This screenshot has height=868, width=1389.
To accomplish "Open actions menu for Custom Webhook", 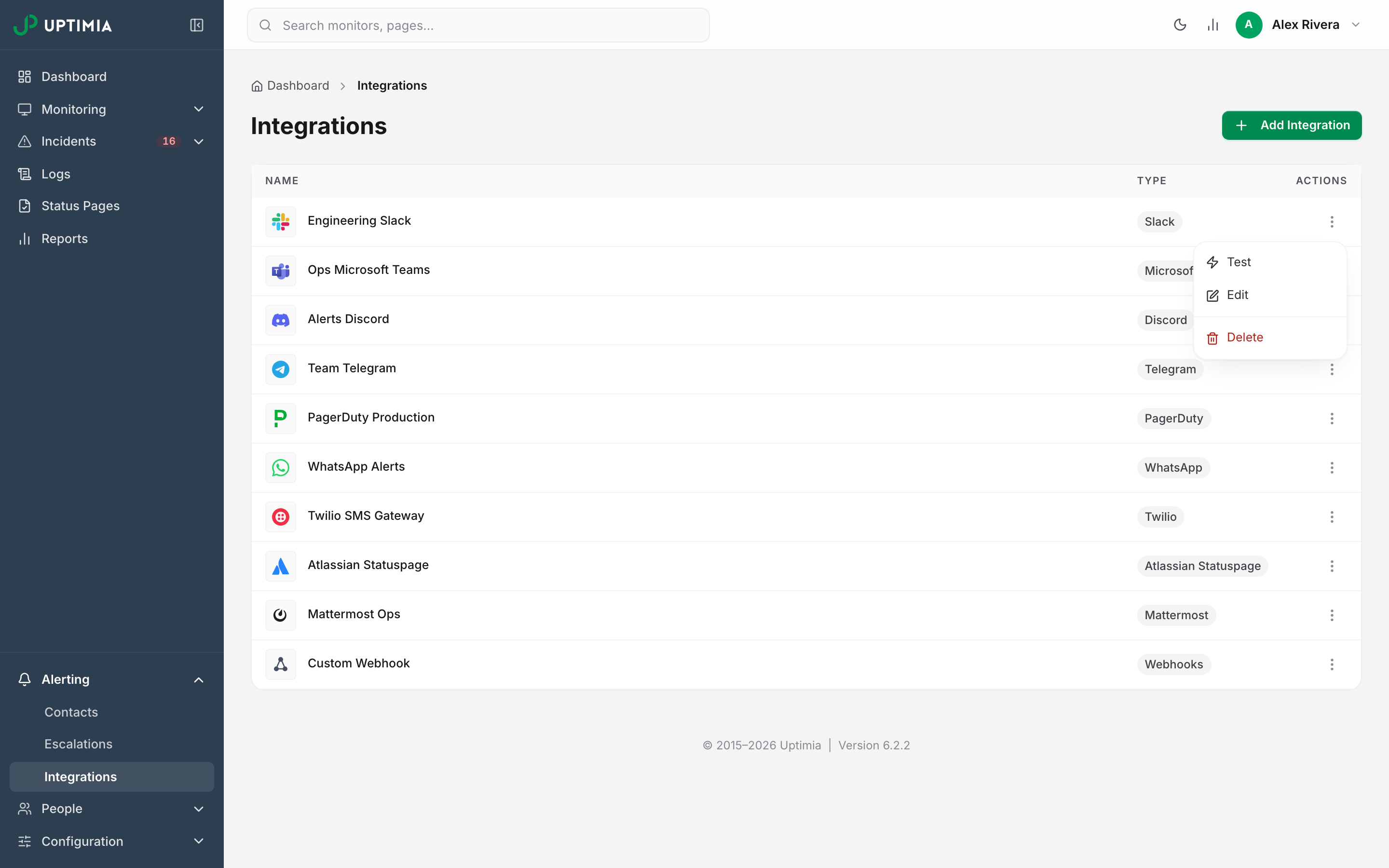I will pos(1332,665).
